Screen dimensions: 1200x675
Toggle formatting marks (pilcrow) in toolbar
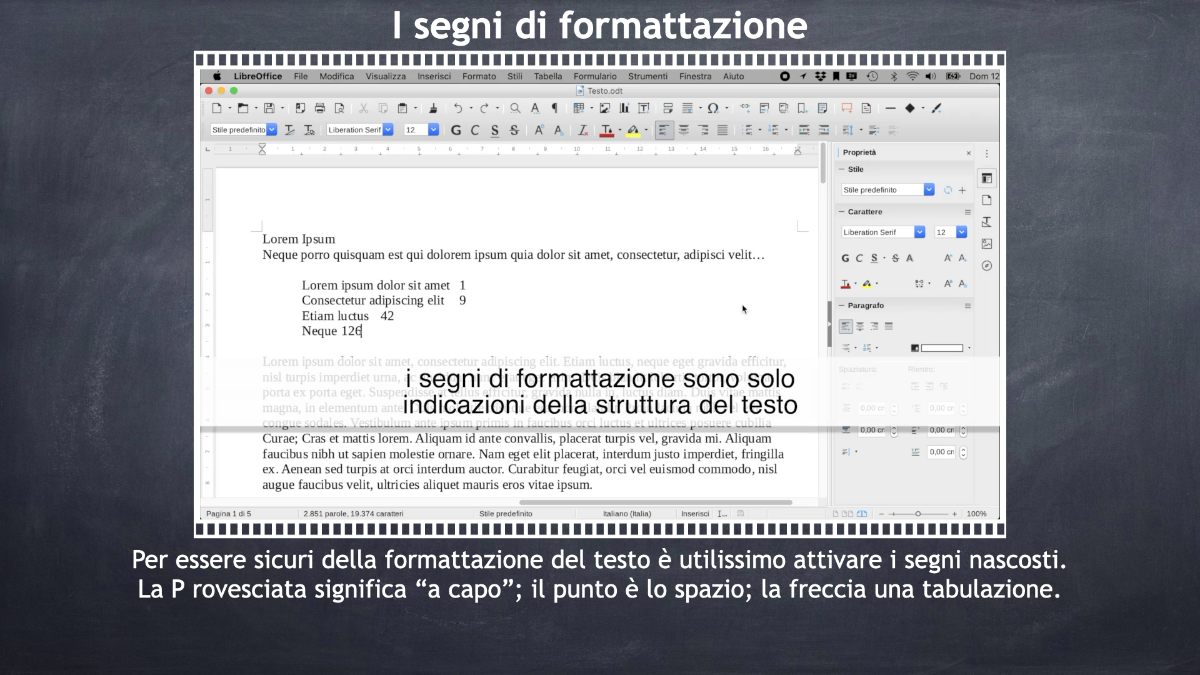pos(555,108)
